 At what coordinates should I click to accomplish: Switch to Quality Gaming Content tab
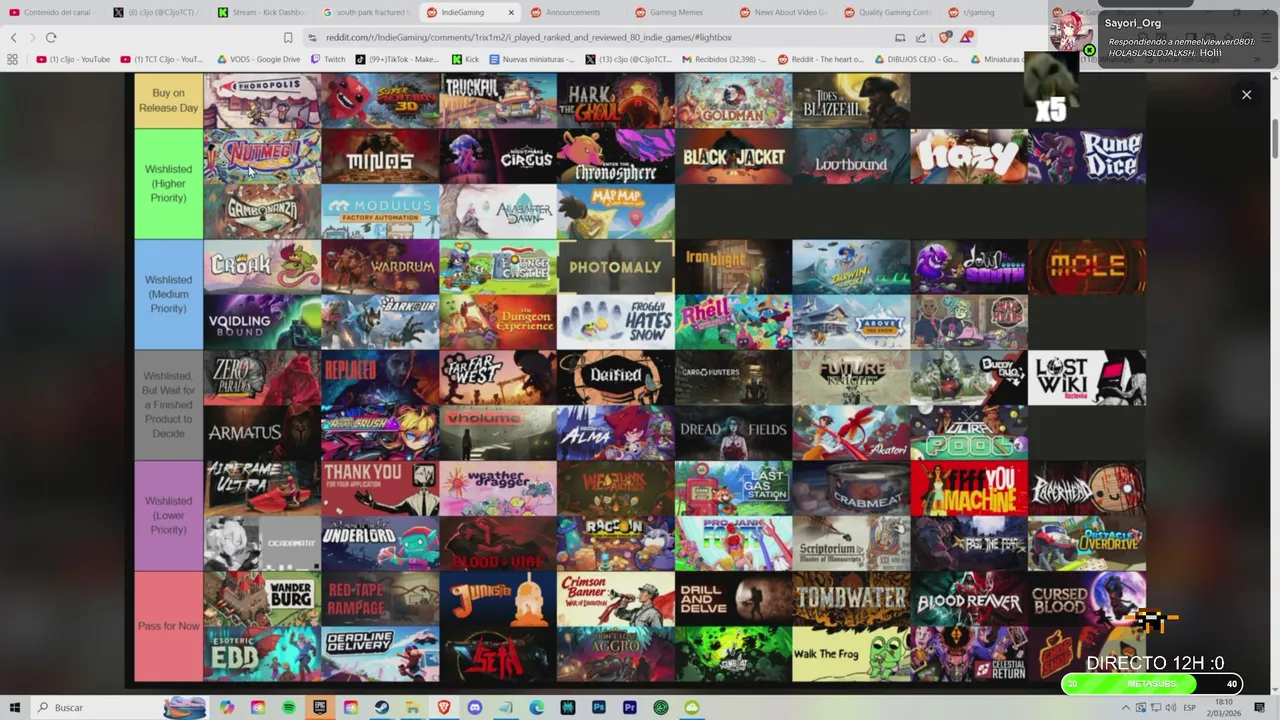coord(887,12)
